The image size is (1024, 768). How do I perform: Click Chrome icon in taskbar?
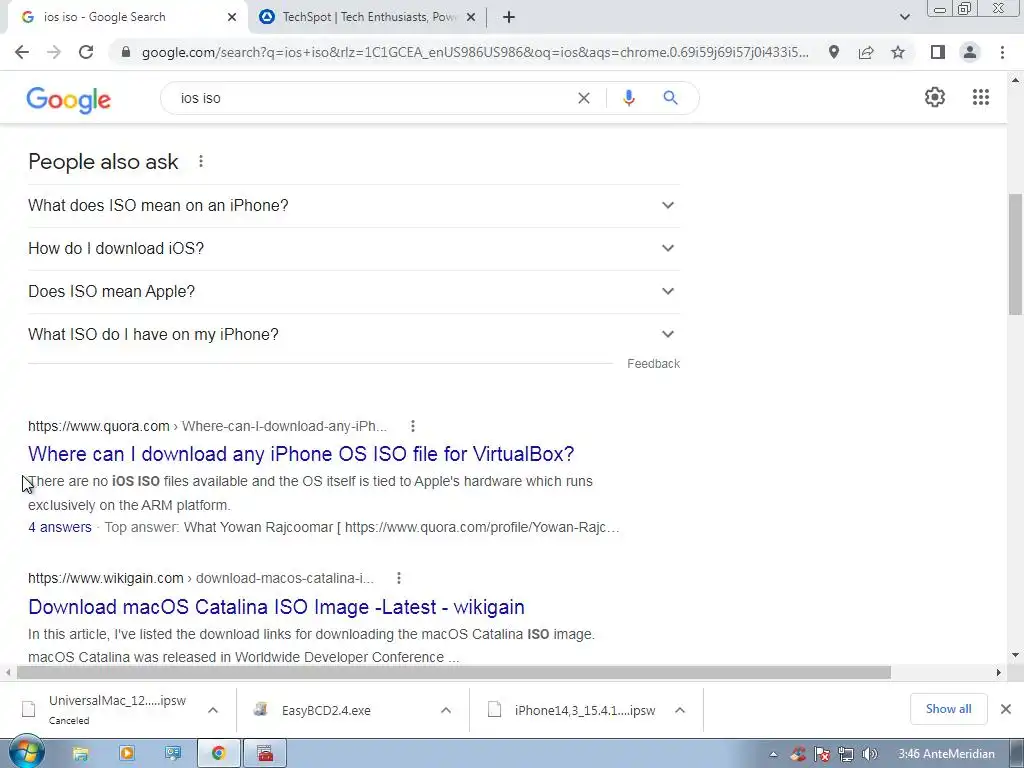pos(218,754)
